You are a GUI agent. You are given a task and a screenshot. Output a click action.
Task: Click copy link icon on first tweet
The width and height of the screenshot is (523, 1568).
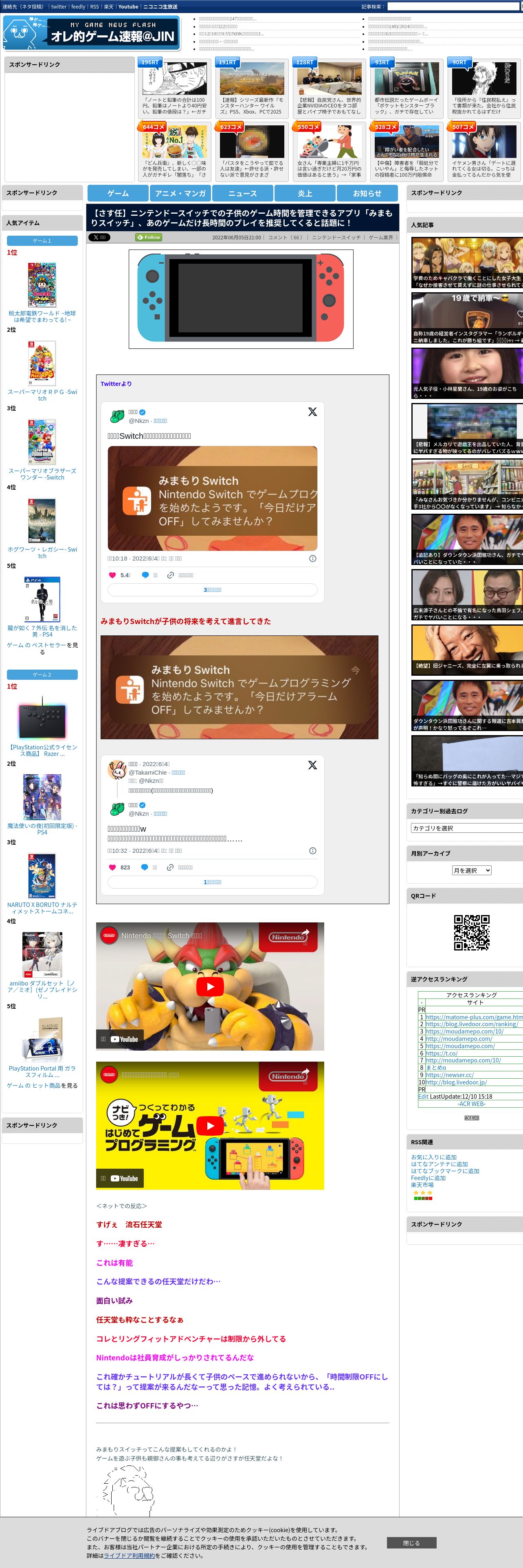tap(171, 575)
